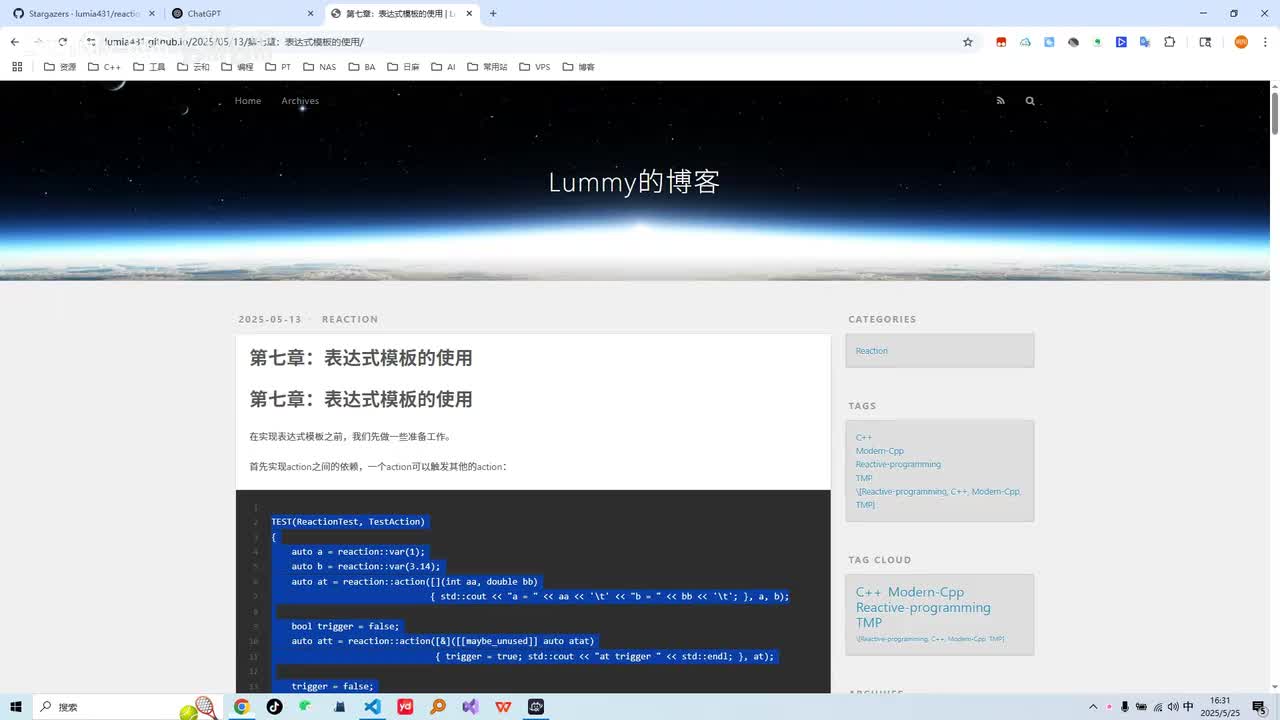Click the page vertical scrollbar thumb
The width and height of the screenshot is (1280, 720).
pyautogui.click(x=1275, y=112)
